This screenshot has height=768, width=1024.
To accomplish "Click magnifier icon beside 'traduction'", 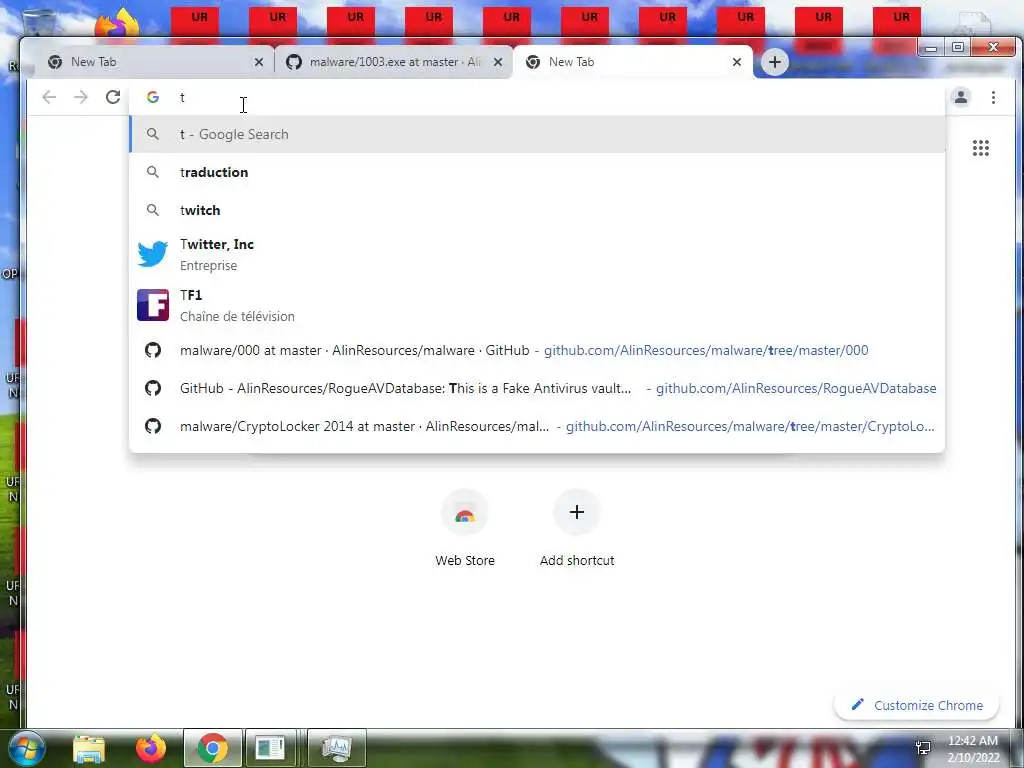I will click(153, 172).
